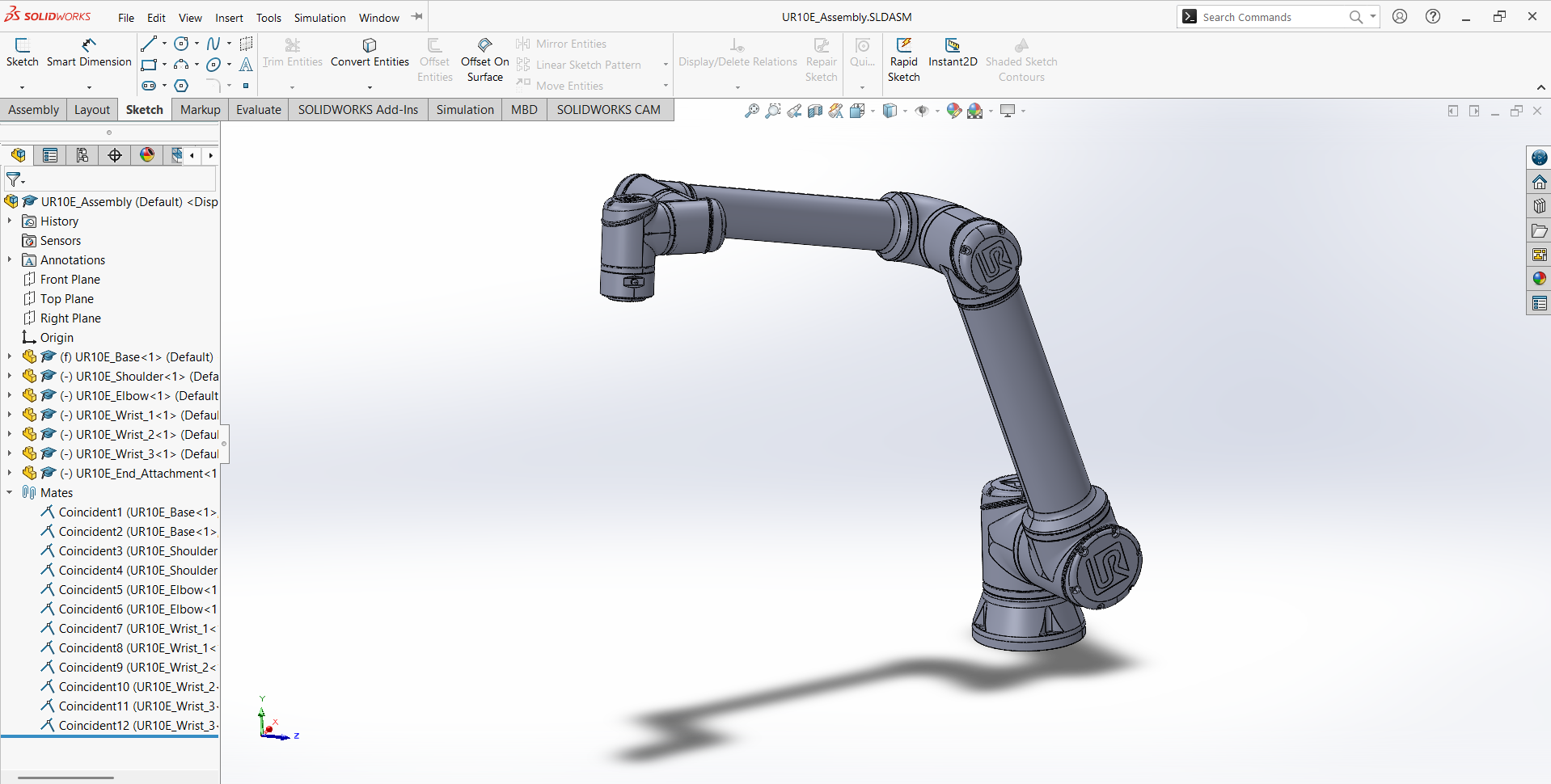1551x784 pixels.
Task: Click the sketch Plane tool icon
Action: click(x=246, y=44)
